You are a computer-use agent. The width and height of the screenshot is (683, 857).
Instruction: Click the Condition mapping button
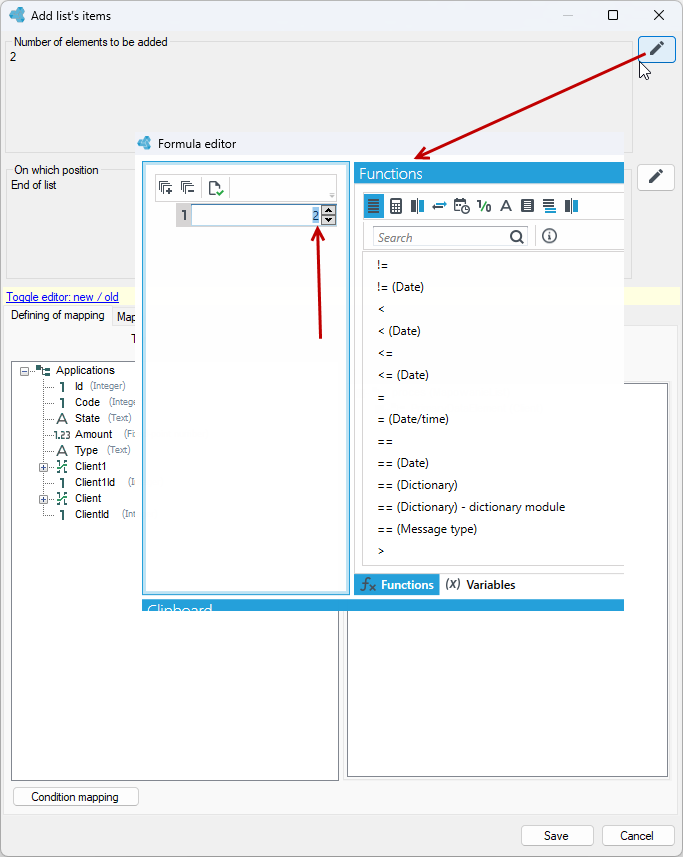tap(75, 797)
